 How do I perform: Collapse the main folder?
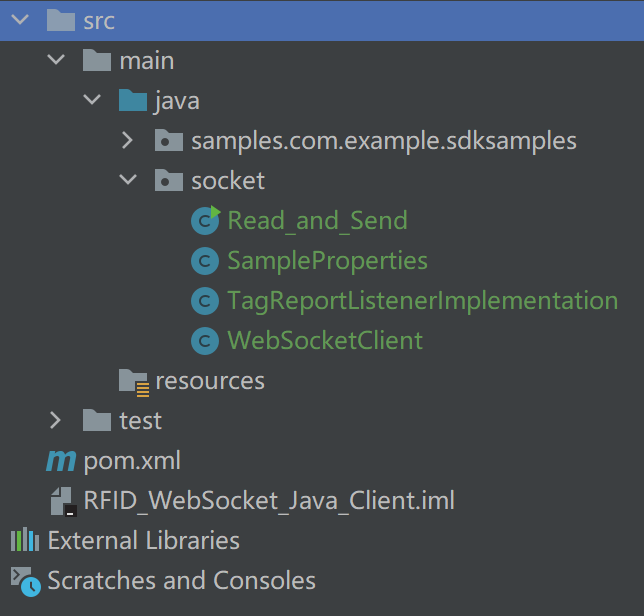[x=55, y=61]
